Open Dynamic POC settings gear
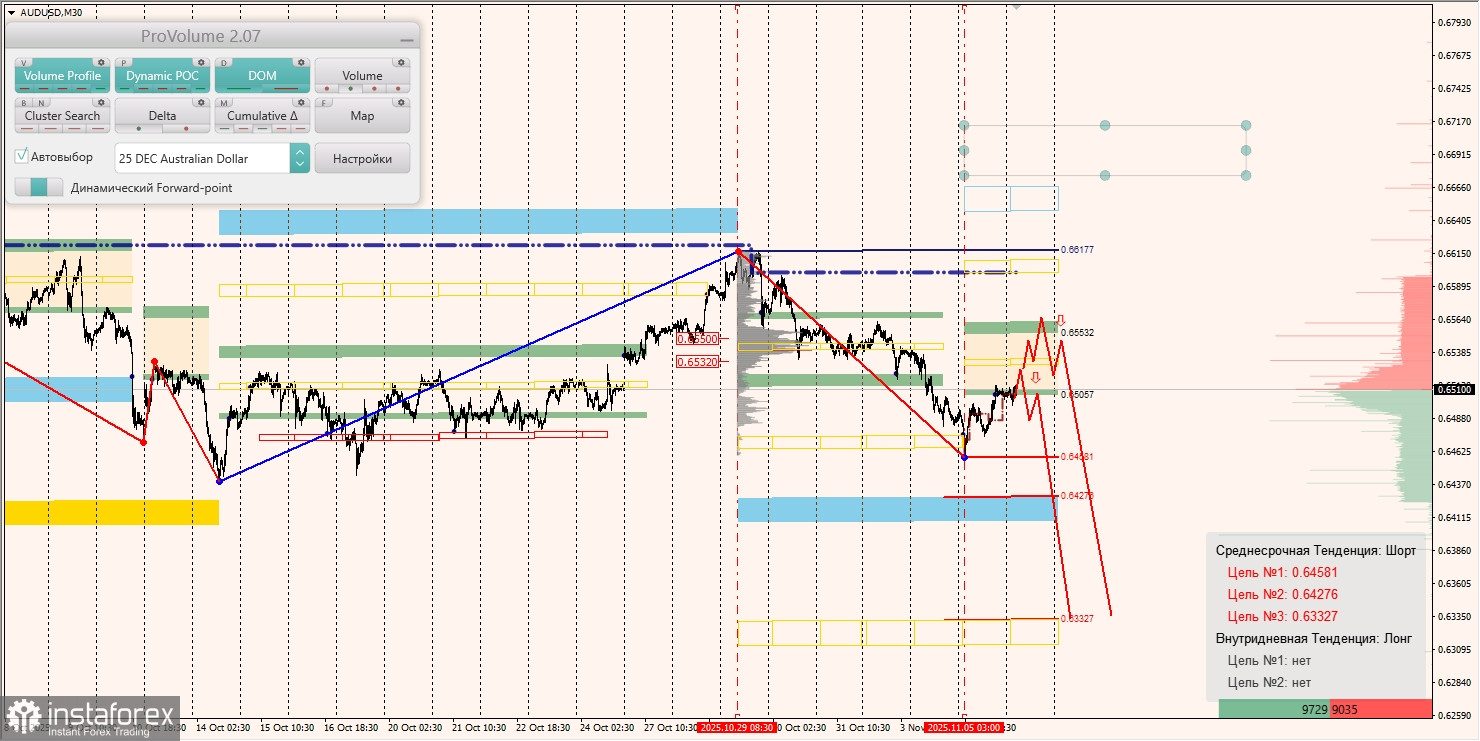Image resolution: width=1480 pixels, height=741 pixels. (x=201, y=62)
